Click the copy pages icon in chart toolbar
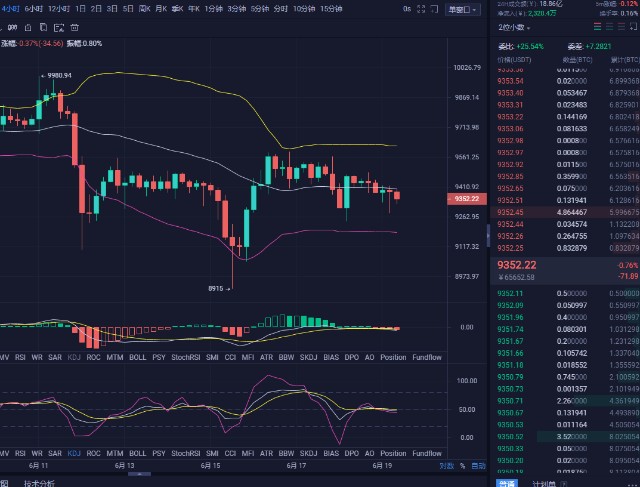Viewport: 640px width, 487px height. pos(43,28)
